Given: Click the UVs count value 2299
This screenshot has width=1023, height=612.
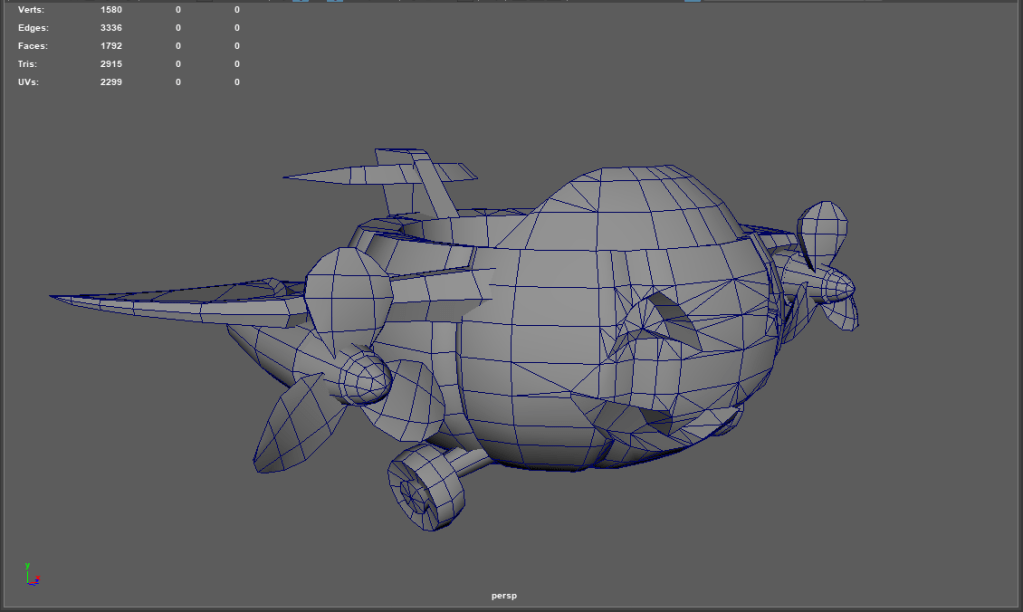Looking at the screenshot, I should pyautogui.click(x=111, y=82).
